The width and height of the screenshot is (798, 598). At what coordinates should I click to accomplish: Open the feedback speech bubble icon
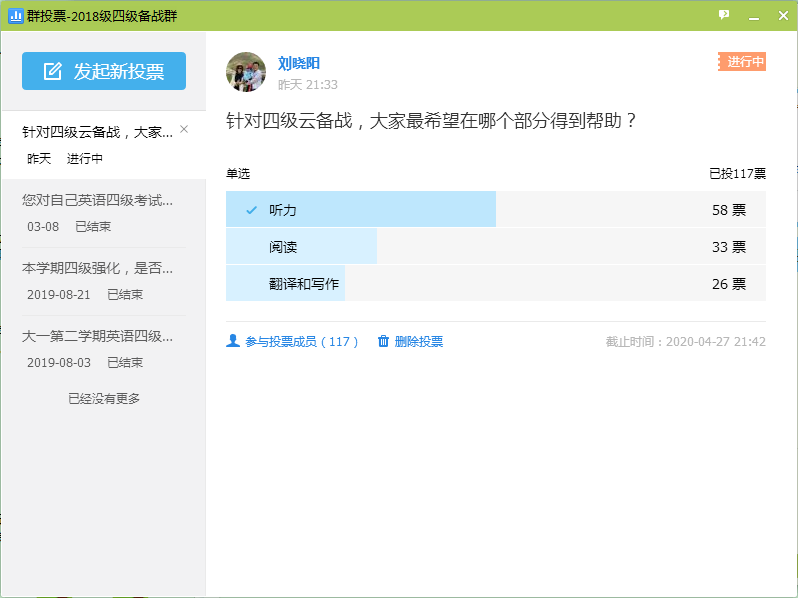click(x=724, y=15)
